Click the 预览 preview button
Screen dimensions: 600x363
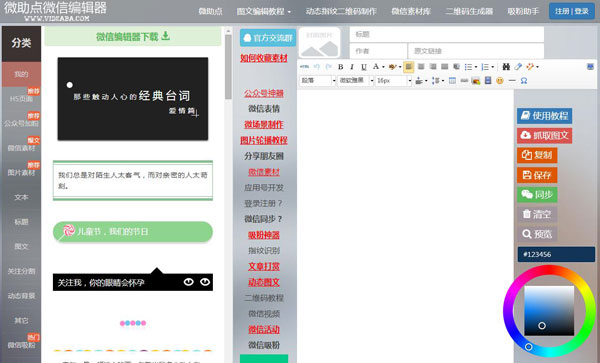[x=537, y=234]
